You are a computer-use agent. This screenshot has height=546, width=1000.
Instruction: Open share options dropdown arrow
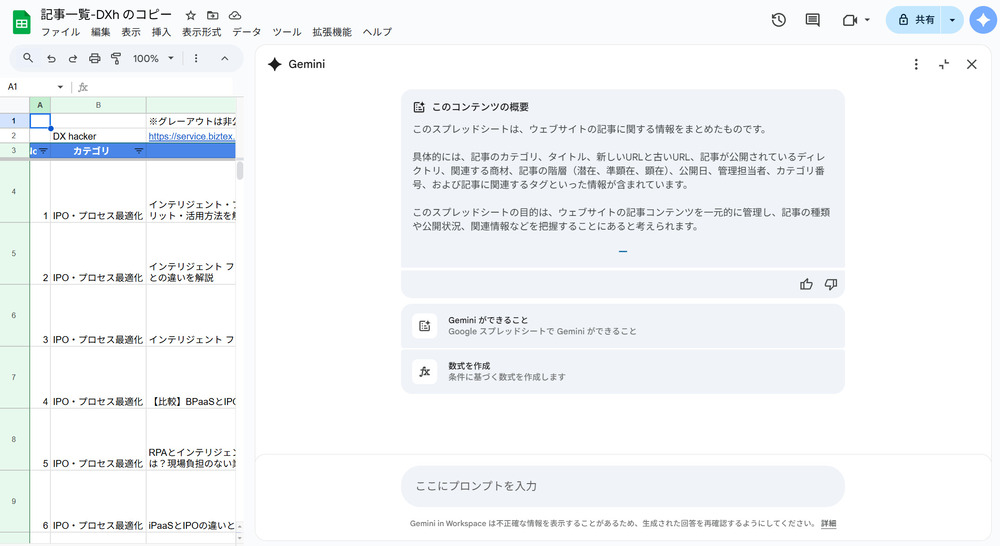952,20
